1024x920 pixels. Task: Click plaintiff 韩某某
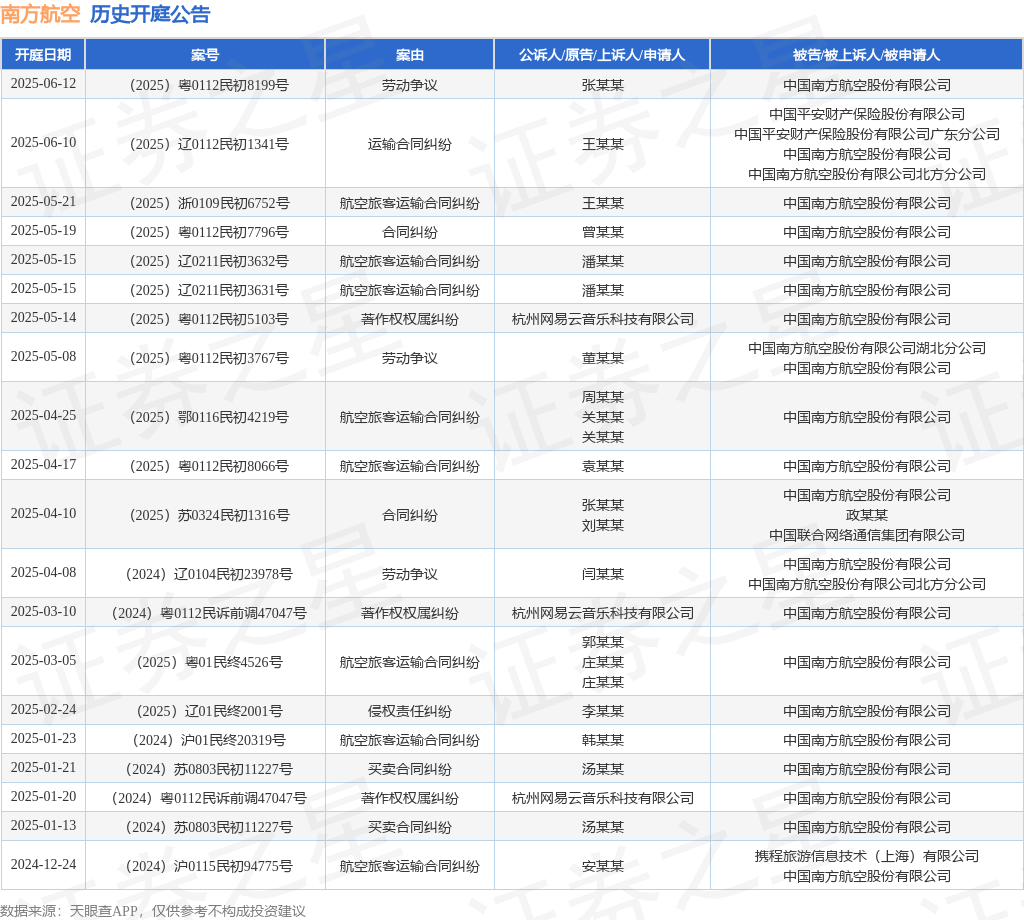(602, 740)
